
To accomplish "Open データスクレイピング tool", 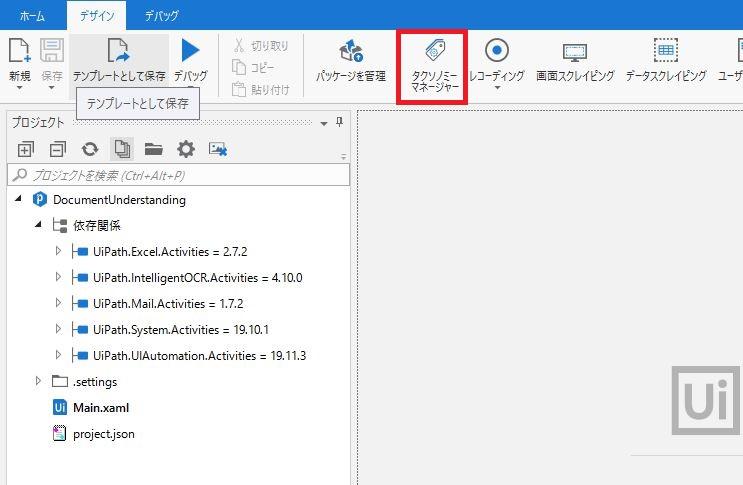I will 665,60.
